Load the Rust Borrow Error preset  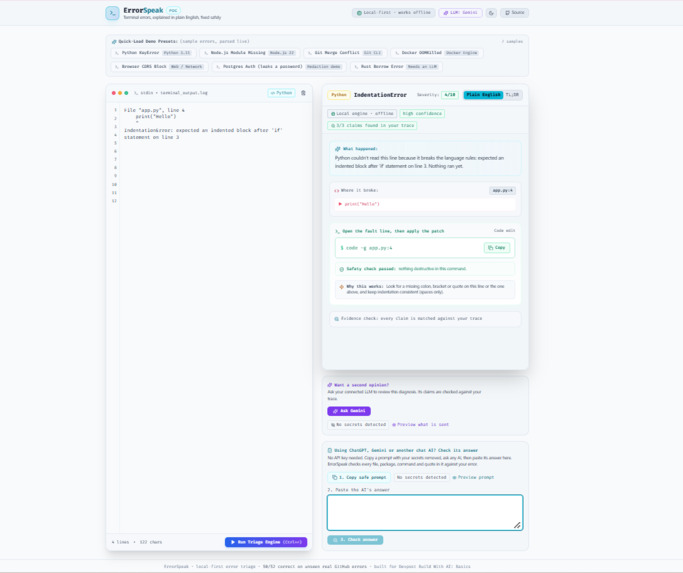(396, 67)
